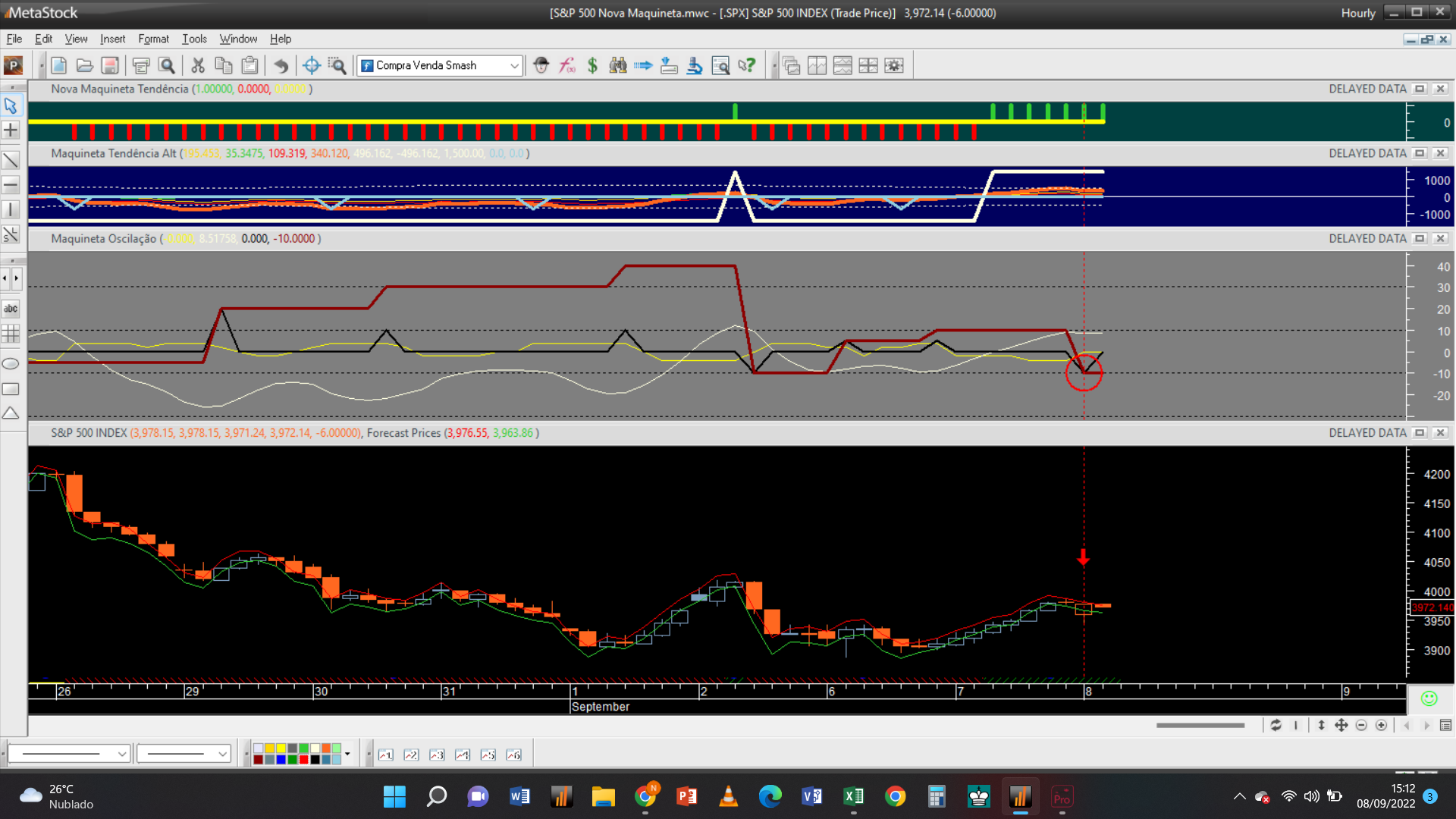Open the line style dropdown
The width and height of the screenshot is (1456, 819).
pyautogui.click(x=121, y=754)
